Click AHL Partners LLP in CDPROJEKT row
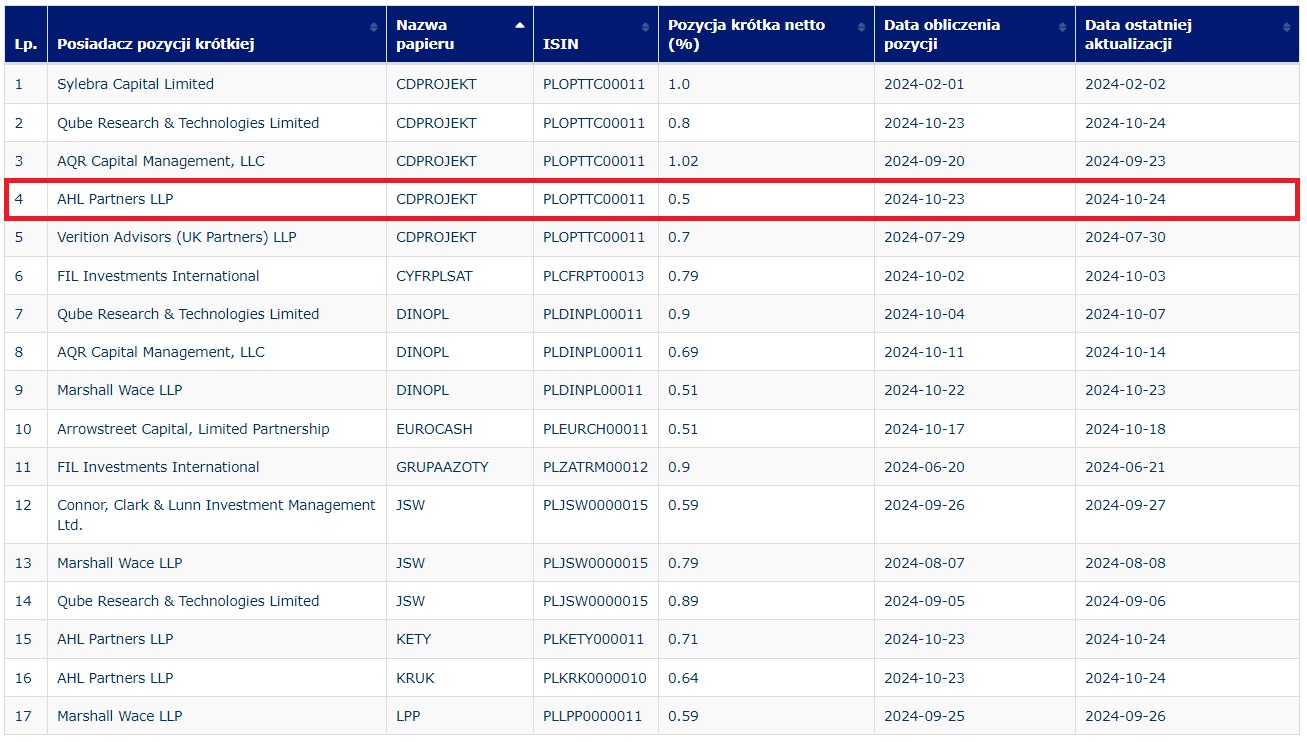 pyautogui.click(x=115, y=199)
